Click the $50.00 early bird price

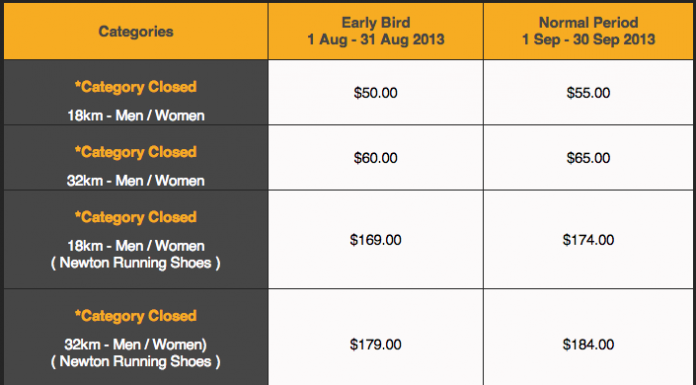(x=376, y=93)
